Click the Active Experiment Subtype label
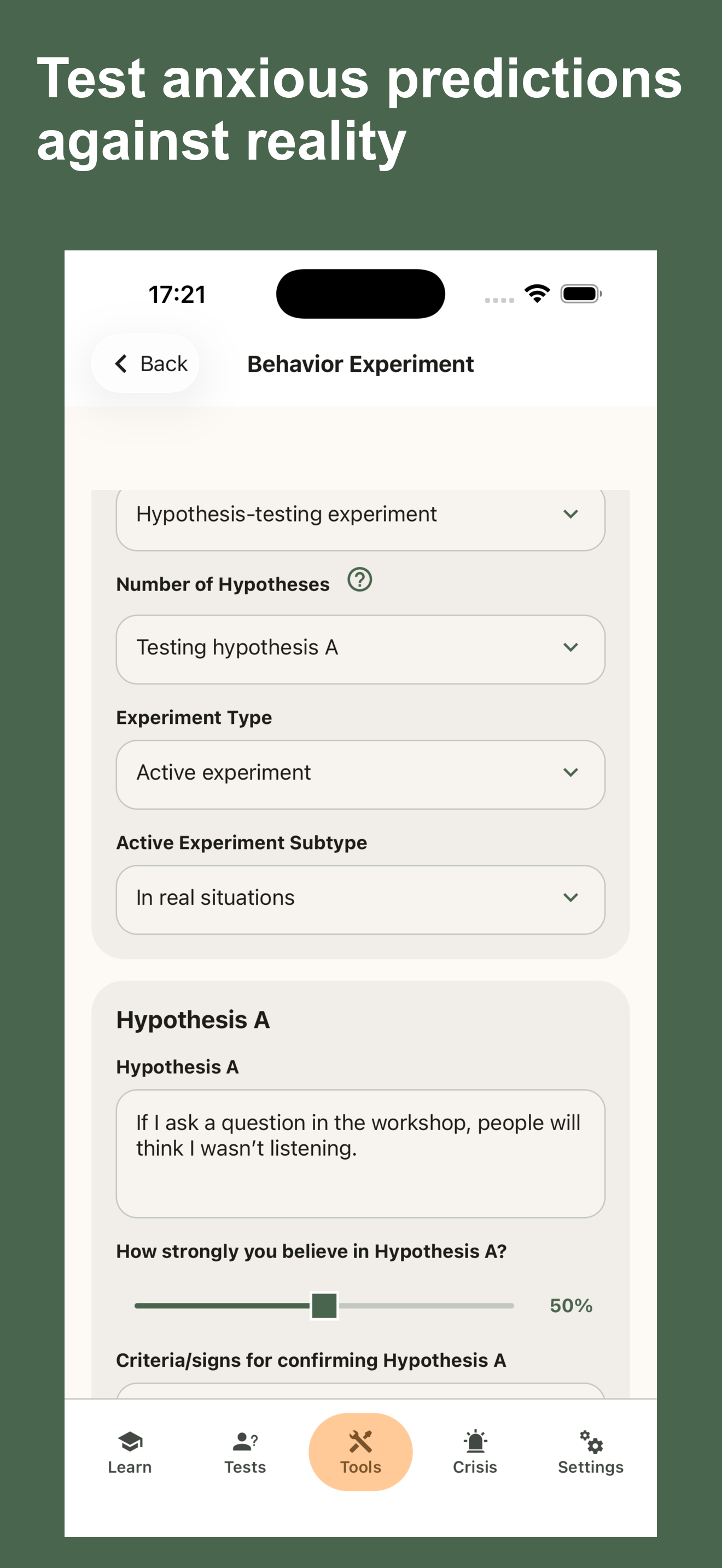Screen dimensions: 722x1568 click(x=242, y=842)
